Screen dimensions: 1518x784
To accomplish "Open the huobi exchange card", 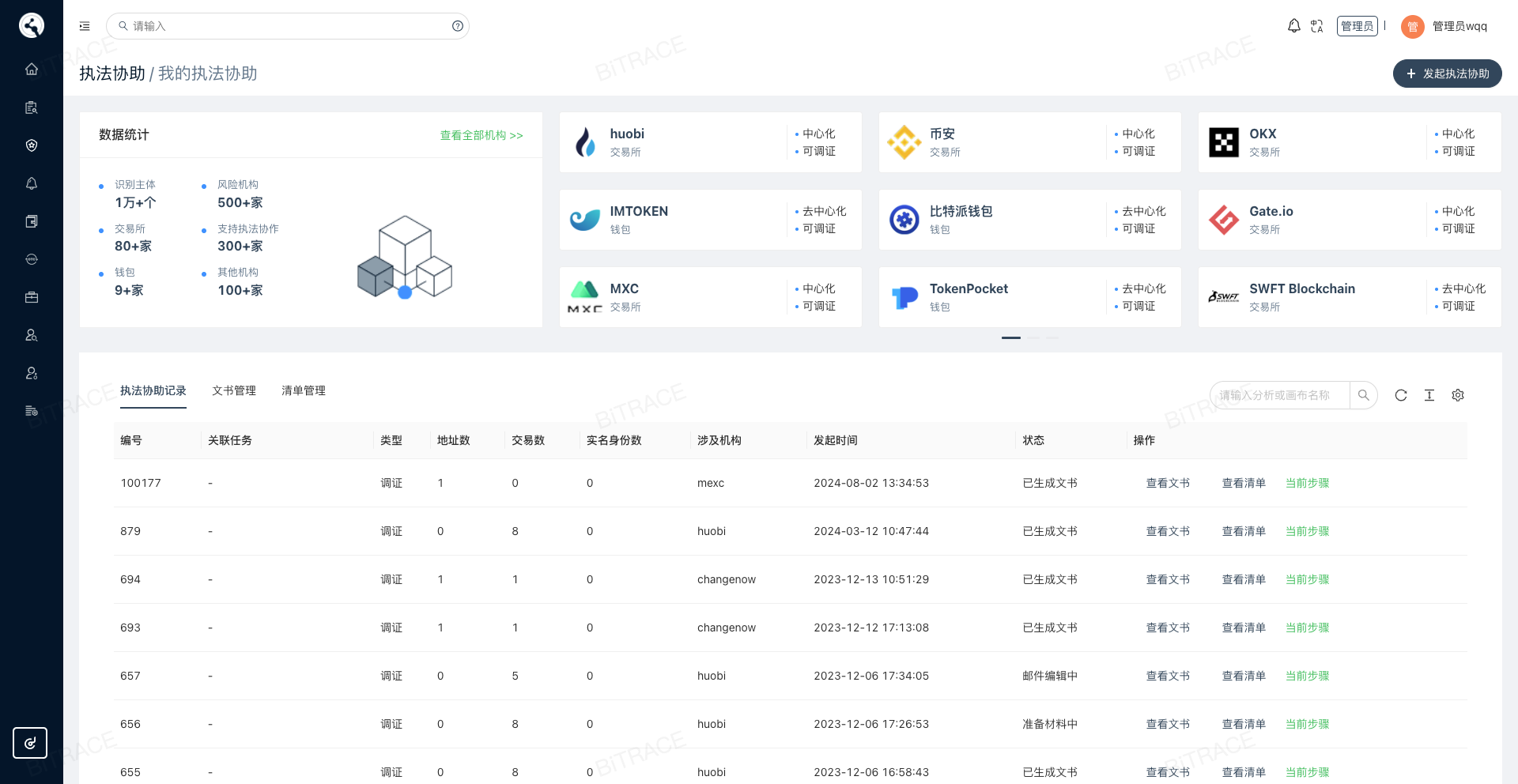I will point(710,142).
